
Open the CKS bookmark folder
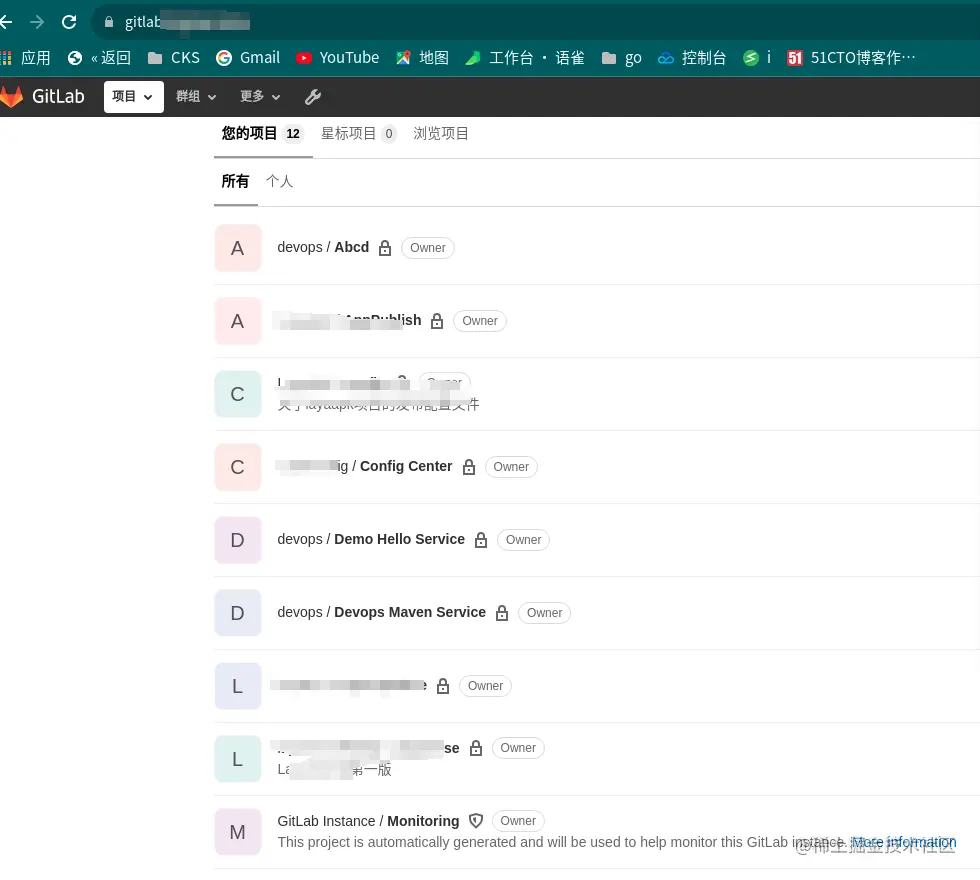click(174, 58)
